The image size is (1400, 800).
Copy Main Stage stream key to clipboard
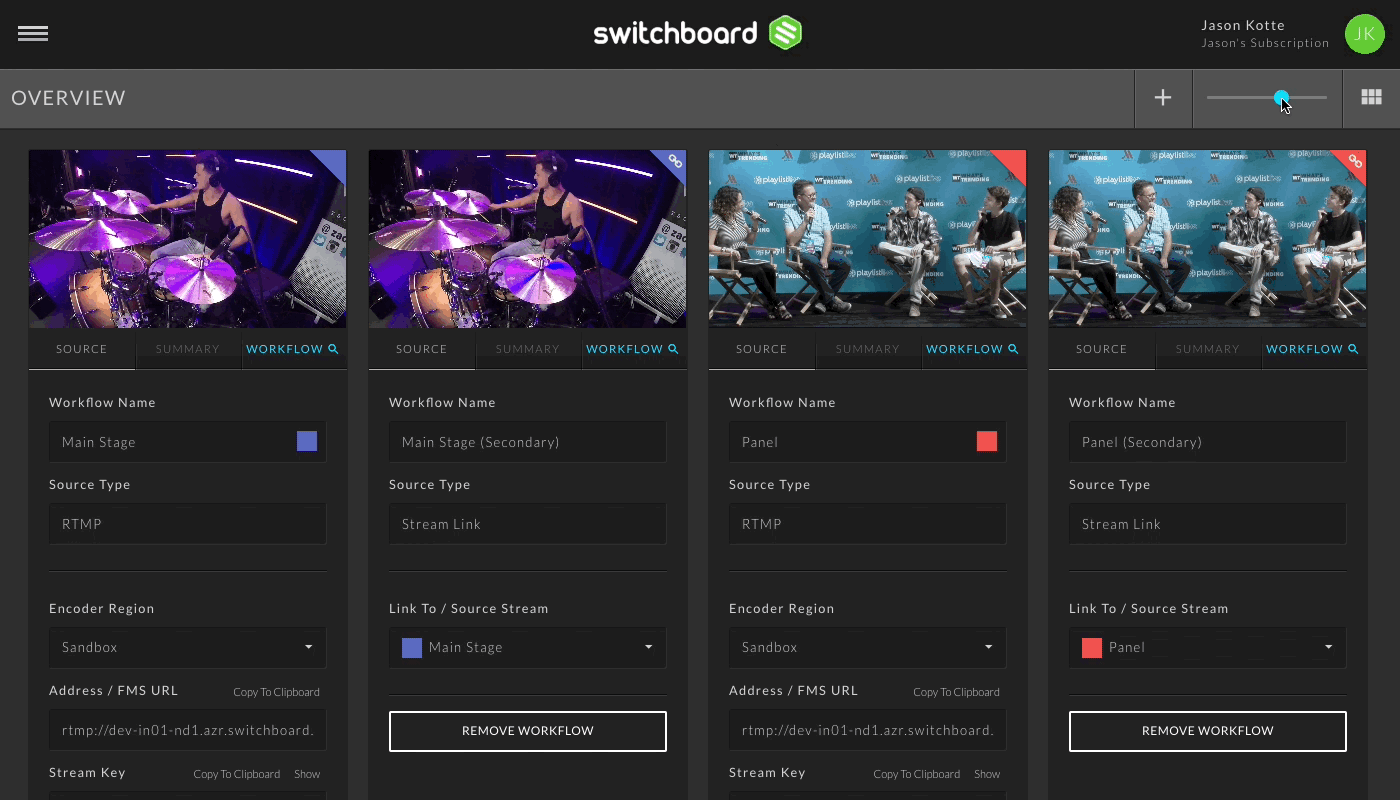point(237,774)
